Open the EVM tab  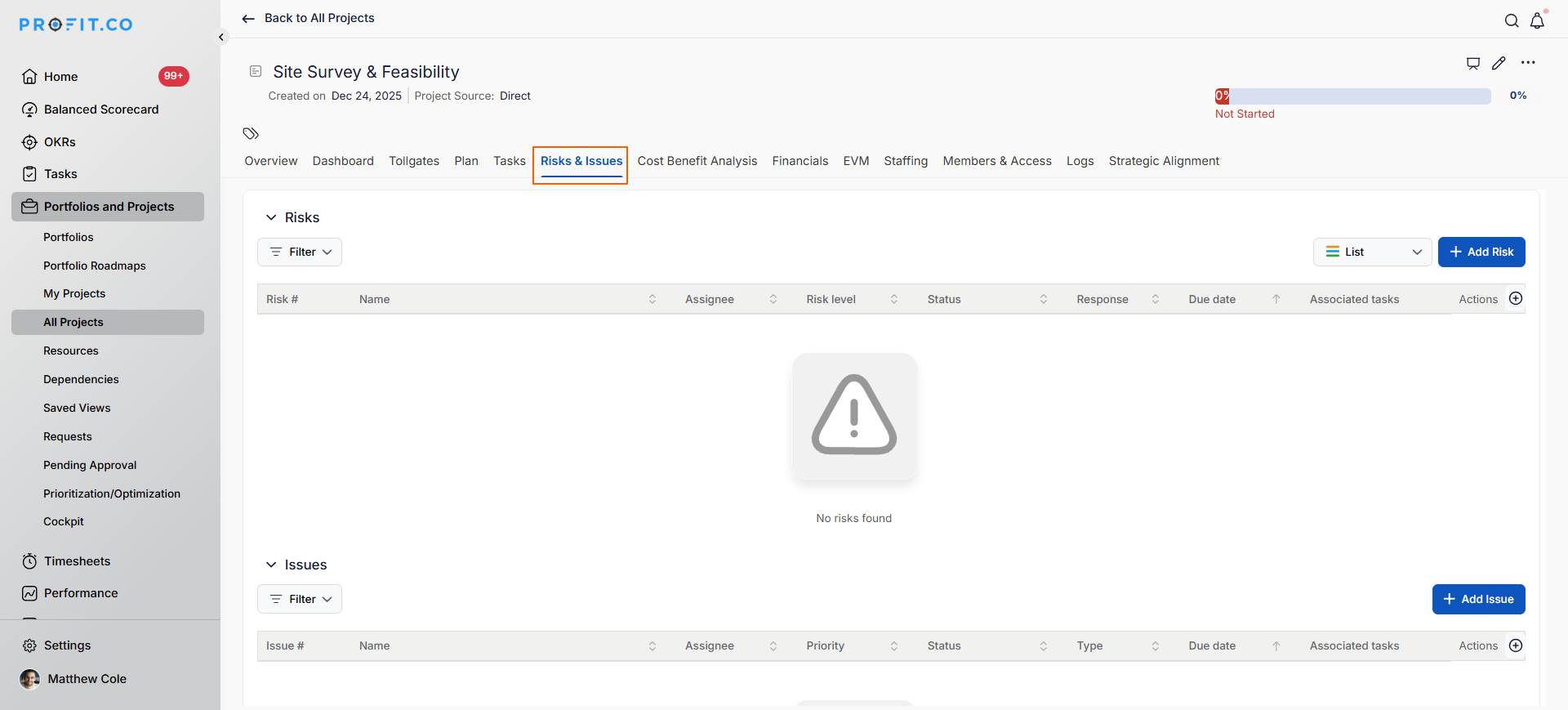pyautogui.click(x=856, y=161)
